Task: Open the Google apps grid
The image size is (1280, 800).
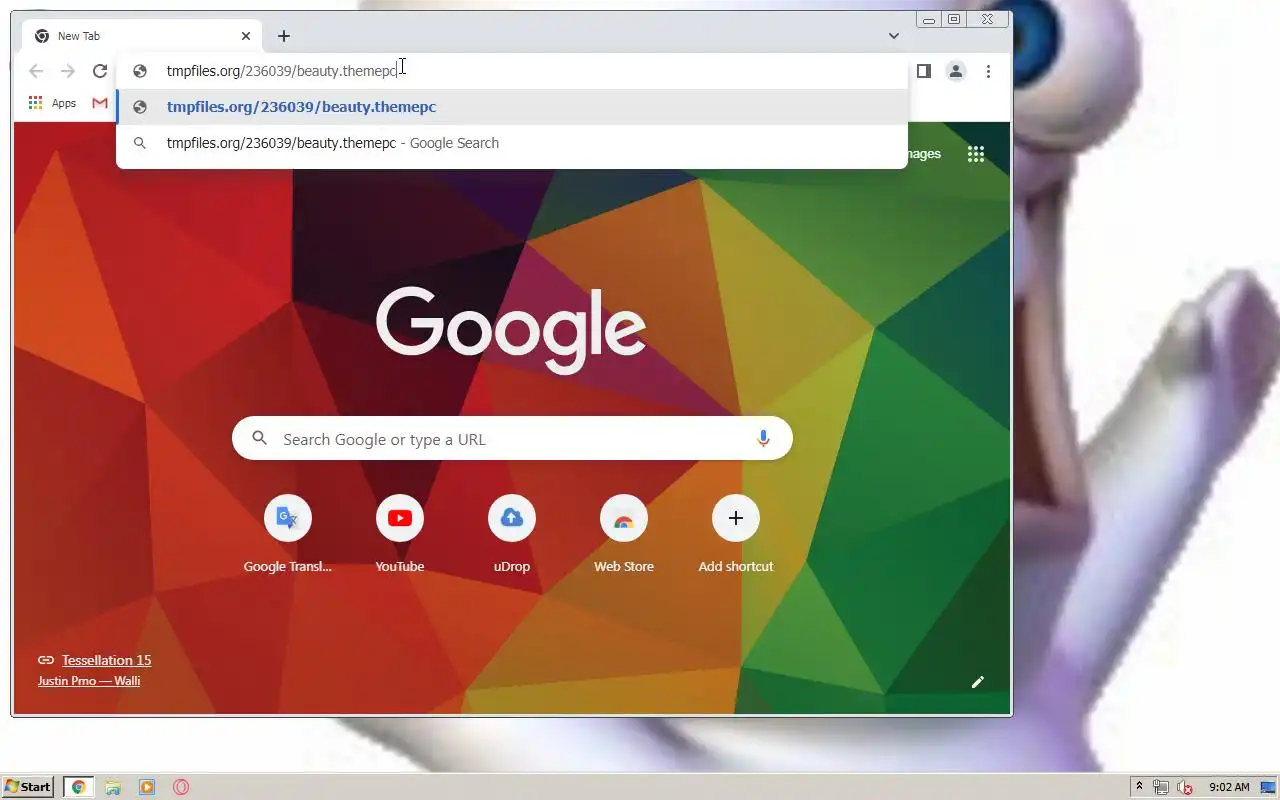Action: tap(976, 154)
